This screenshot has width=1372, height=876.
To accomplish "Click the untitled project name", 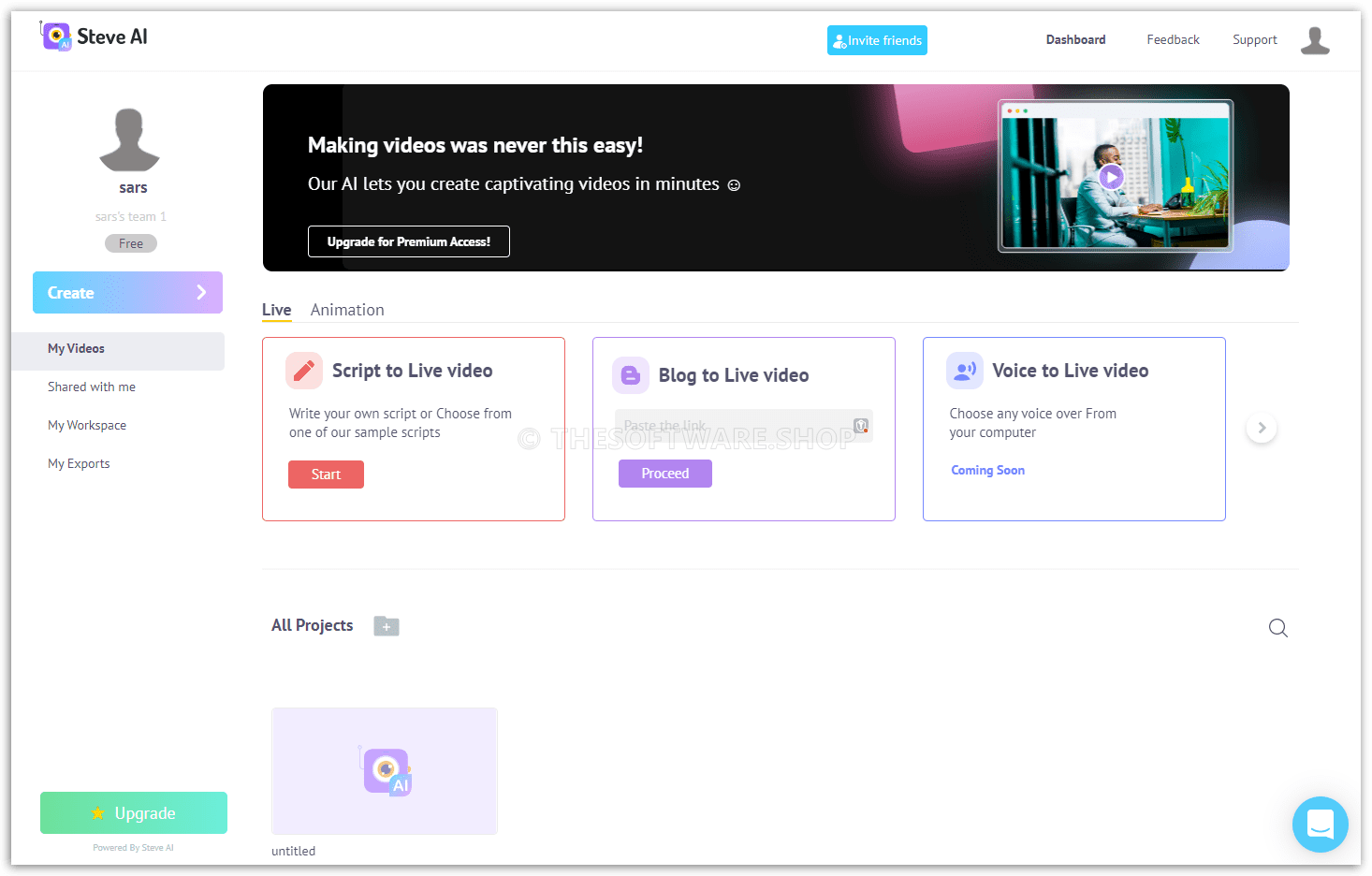I will pos(294,851).
